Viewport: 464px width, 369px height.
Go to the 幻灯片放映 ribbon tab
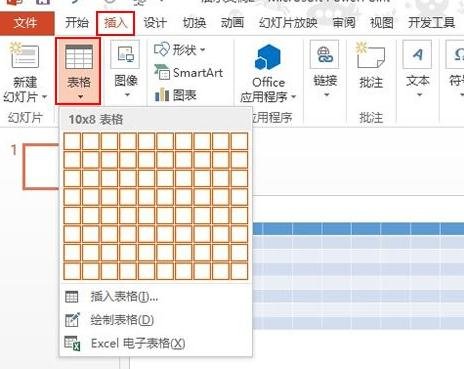(288, 23)
